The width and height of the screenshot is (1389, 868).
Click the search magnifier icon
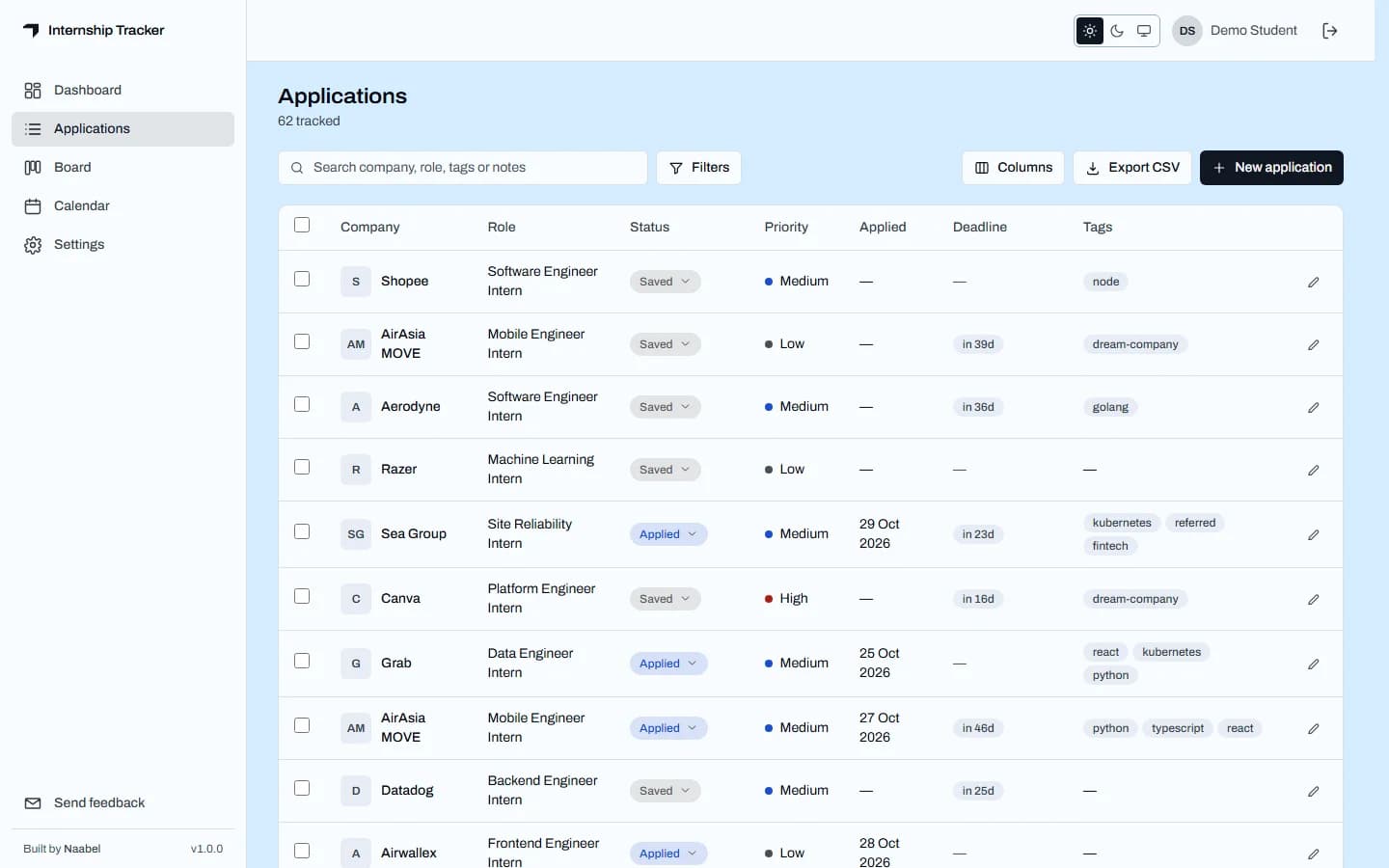click(x=296, y=168)
